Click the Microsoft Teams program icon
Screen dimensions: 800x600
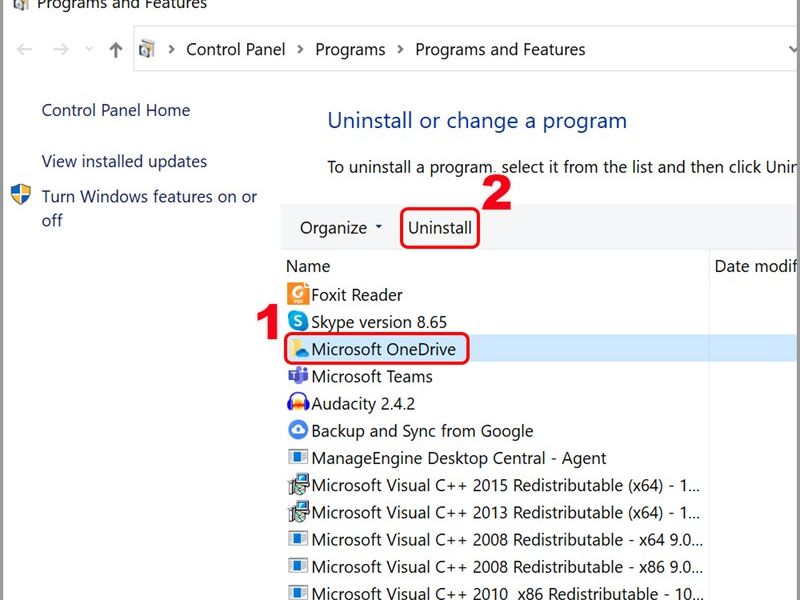pyautogui.click(x=298, y=376)
